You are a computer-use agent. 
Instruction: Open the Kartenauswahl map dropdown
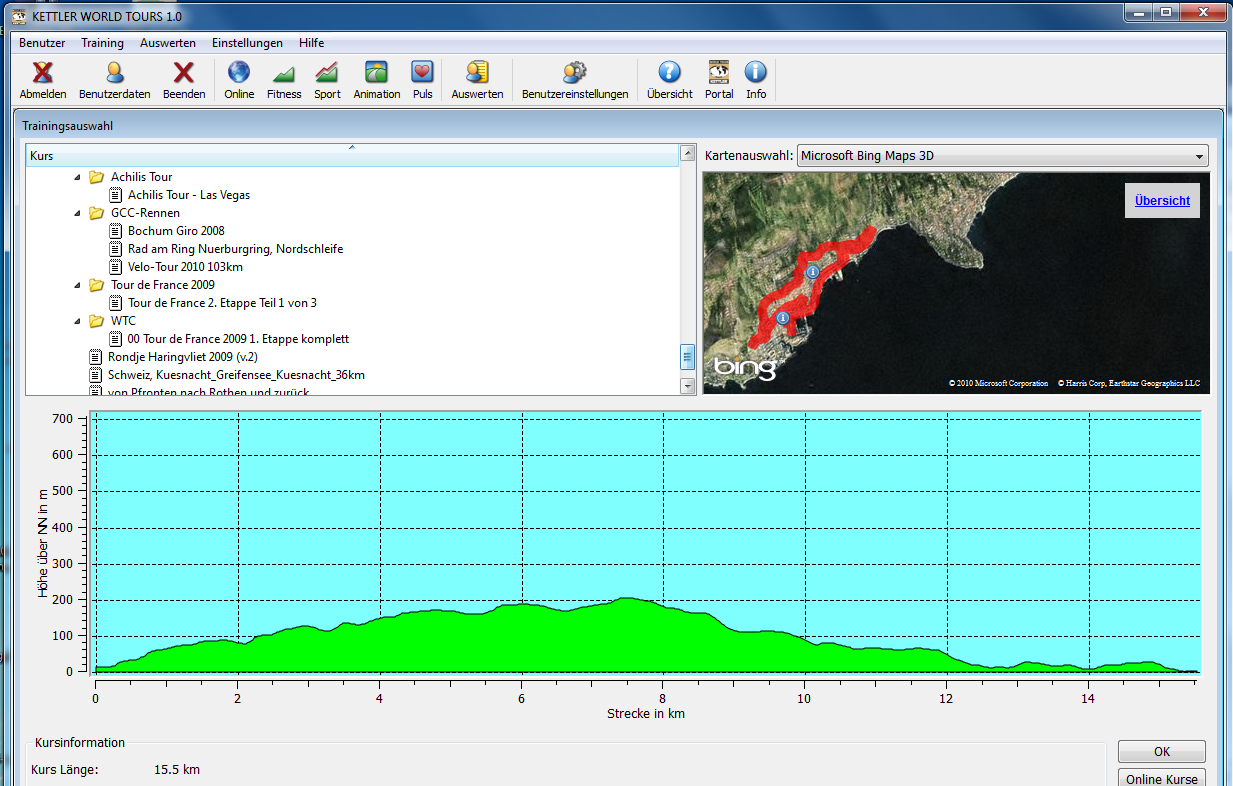coord(1003,156)
